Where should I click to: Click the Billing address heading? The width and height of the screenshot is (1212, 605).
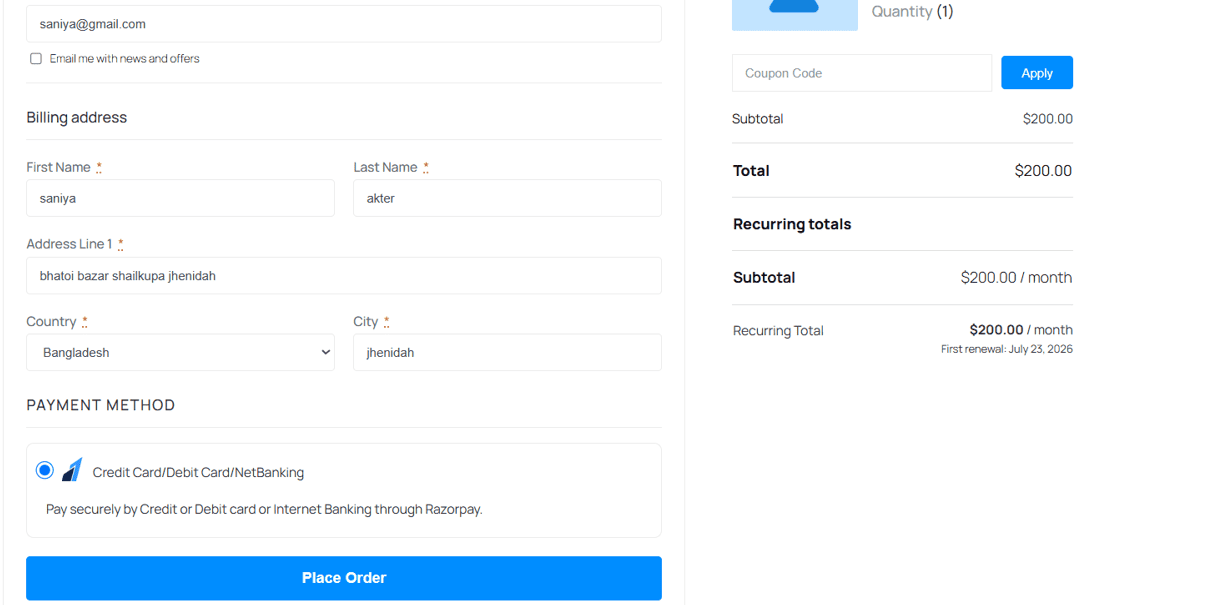(x=77, y=117)
